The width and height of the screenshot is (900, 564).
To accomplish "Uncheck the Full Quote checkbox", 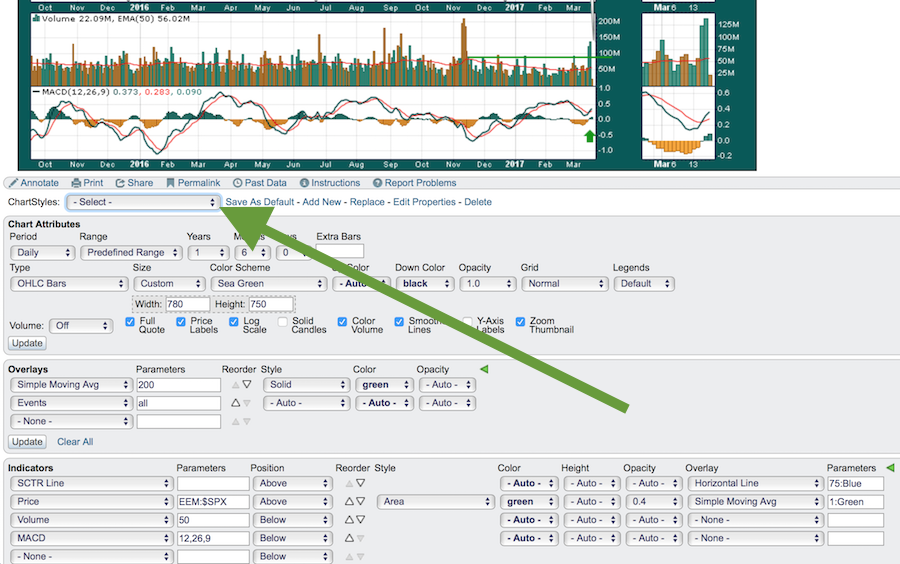I will pyautogui.click(x=131, y=322).
